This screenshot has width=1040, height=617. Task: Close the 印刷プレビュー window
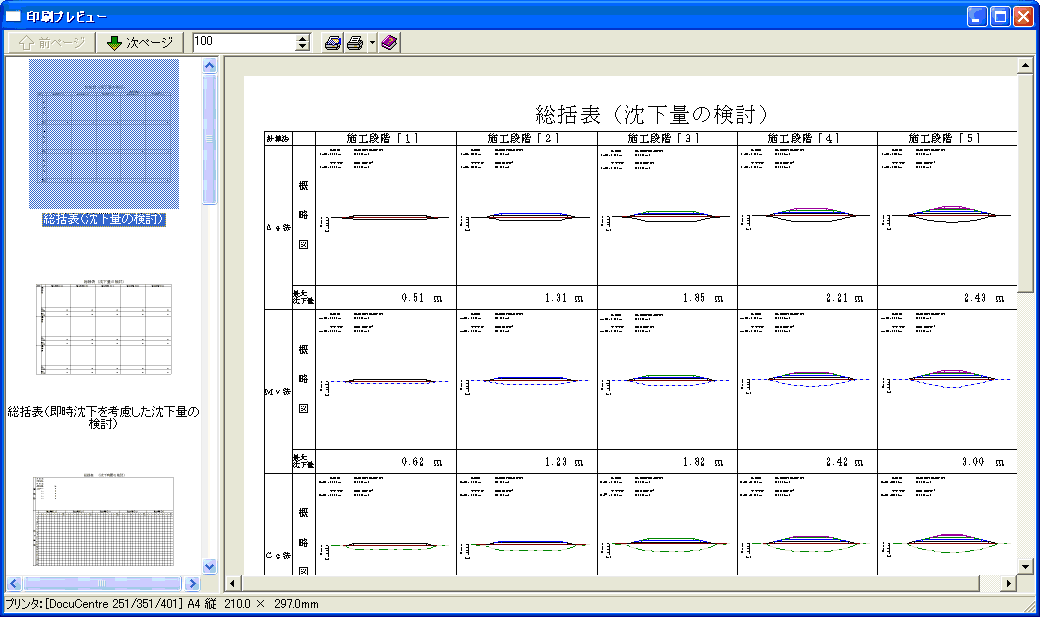click(x=1023, y=16)
